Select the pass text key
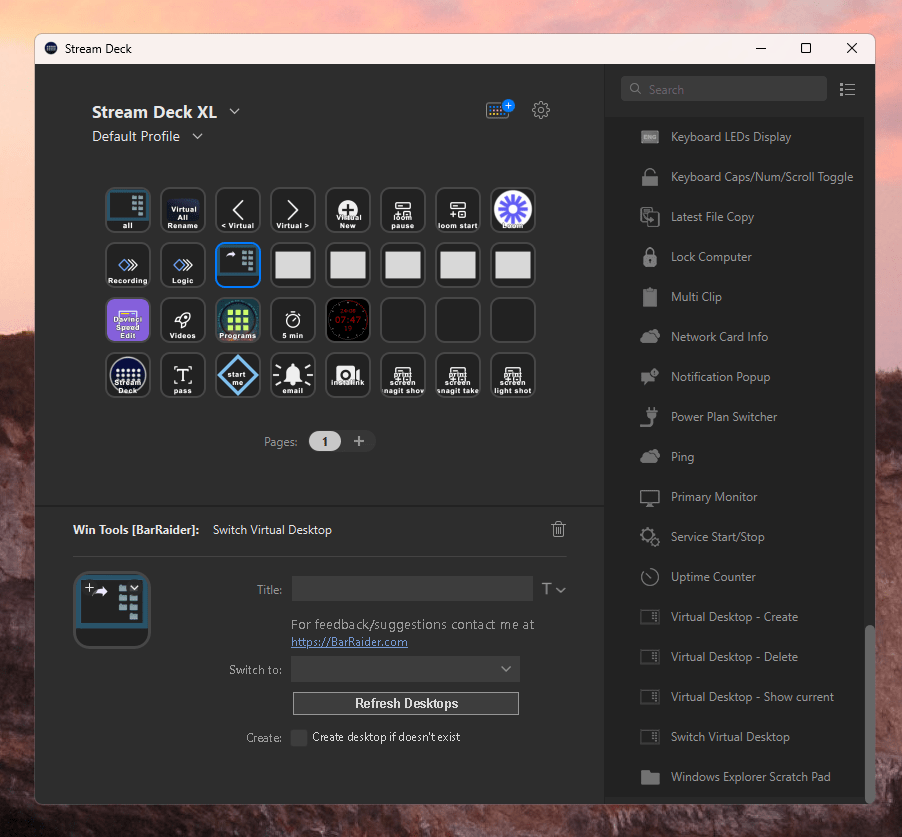This screenshot has width=902, height=837. point(183,375)
